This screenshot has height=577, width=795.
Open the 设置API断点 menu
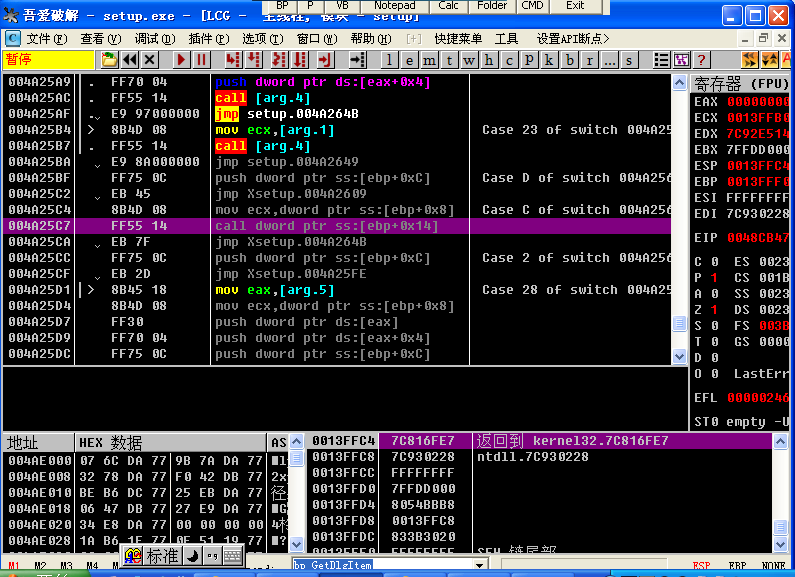(x=572, y=39)
